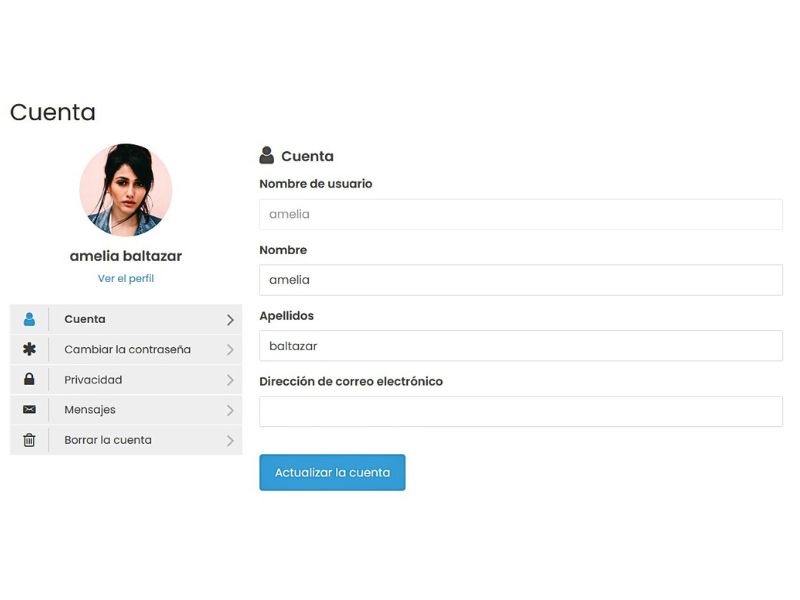Follow the Ver el perfil link

coord(126,278)
